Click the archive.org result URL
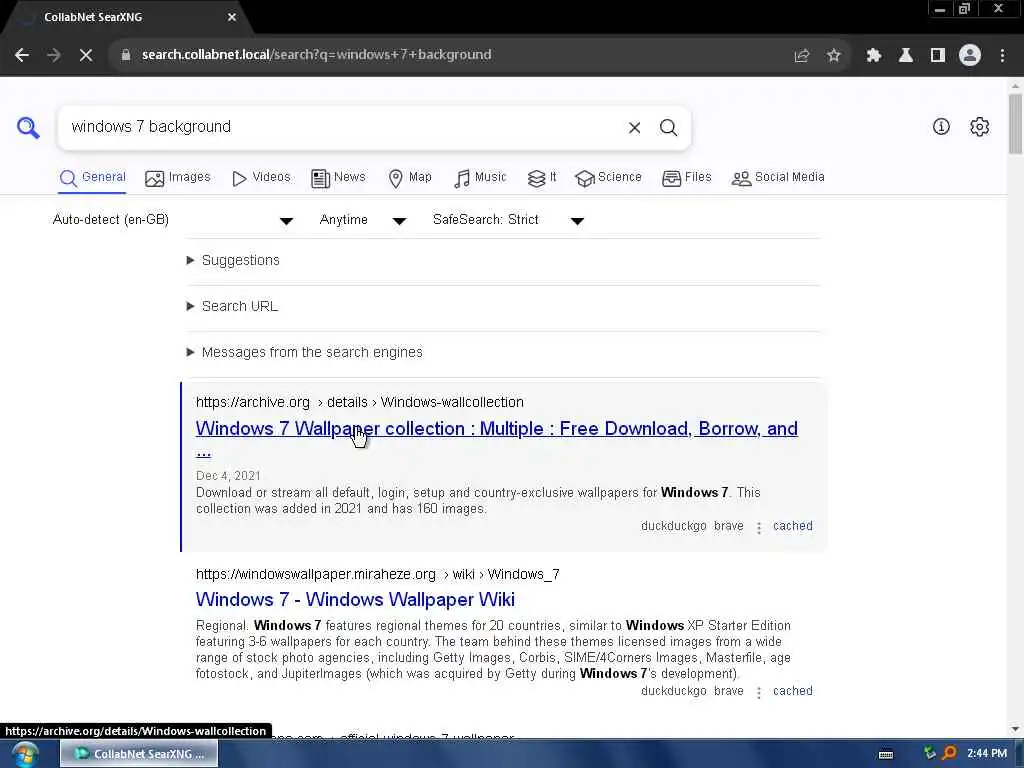 coord(360,403)
